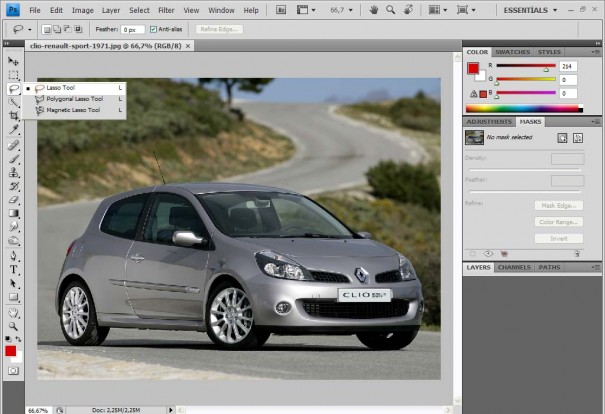Switch to the Channels tab
The image size is (605, 414).
click(514, 267)
